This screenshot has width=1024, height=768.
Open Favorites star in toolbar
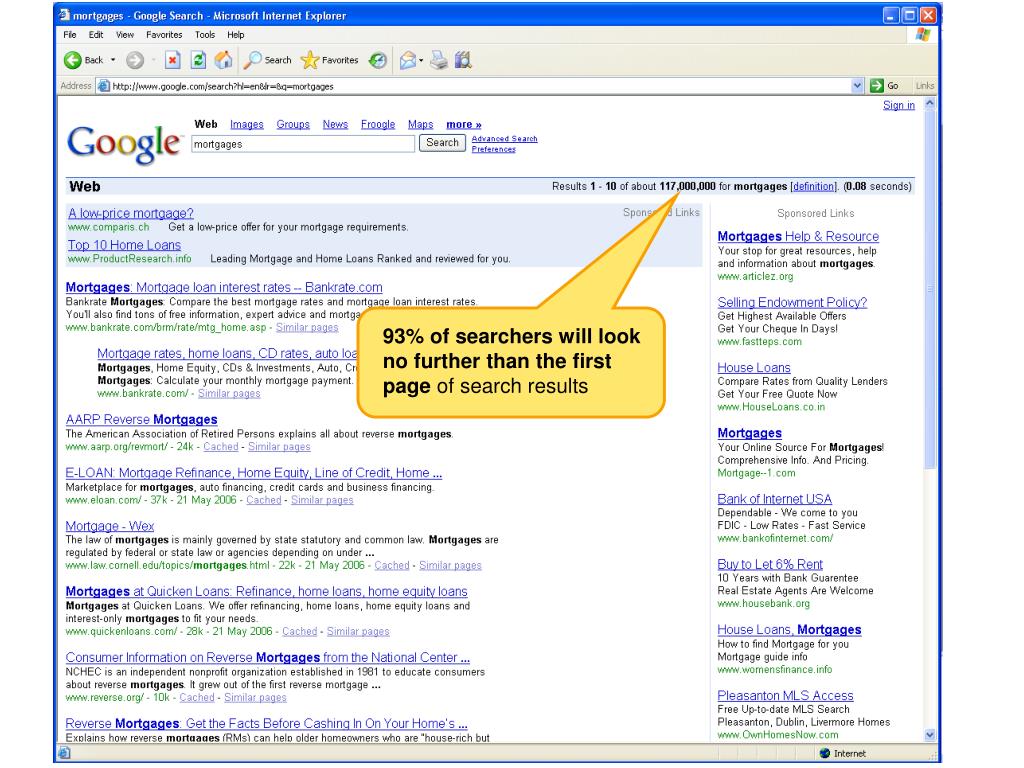(310, 60)
